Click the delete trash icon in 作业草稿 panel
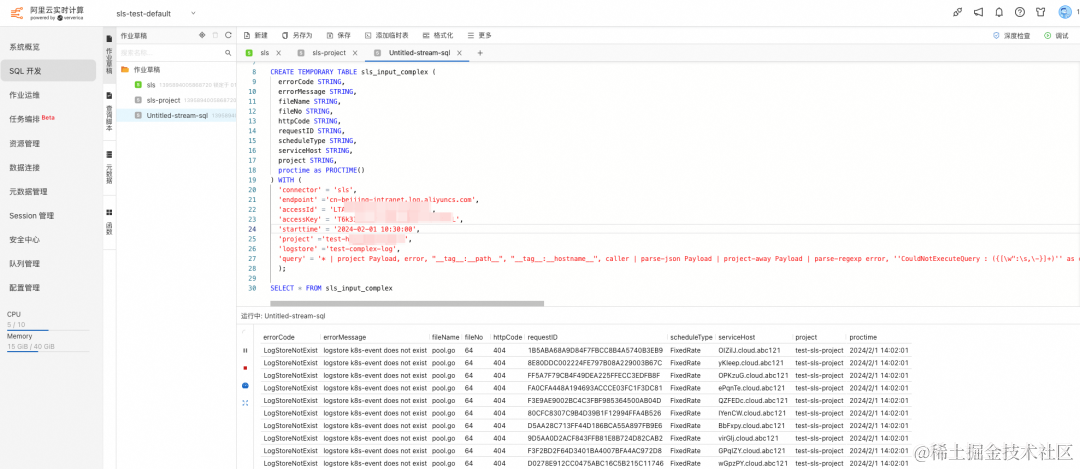Image resolution: width=1080 pixels, height=469 pixels. [215, 35]
